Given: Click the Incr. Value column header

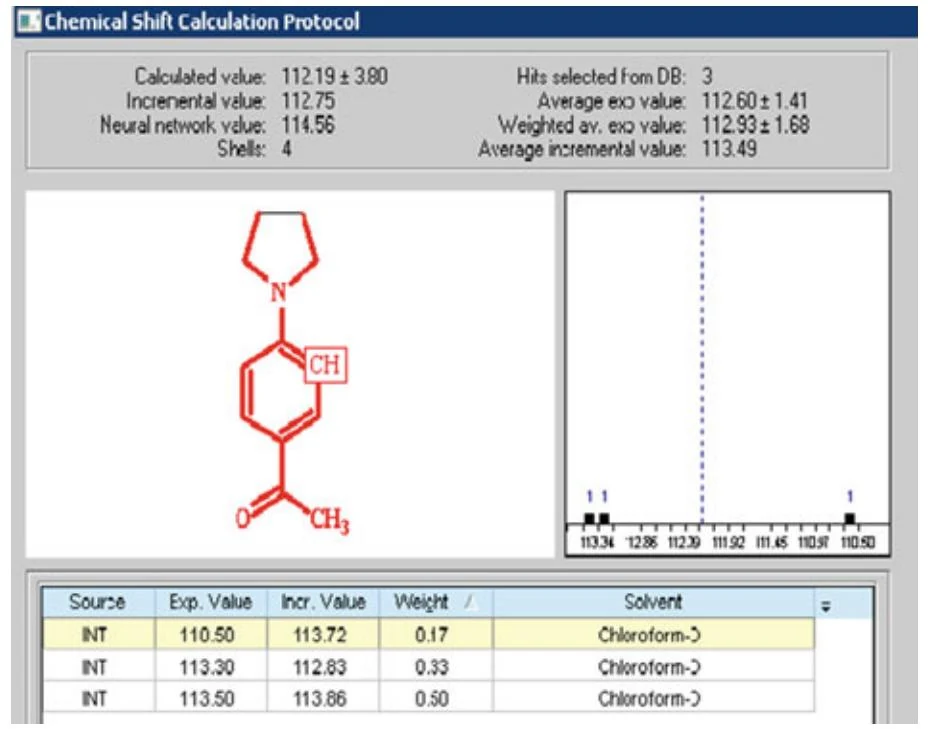Looking at the screenshot, I should tap(323, 602).
